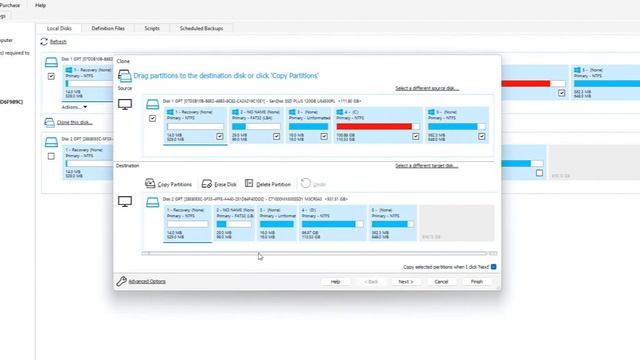Click Windows logo on source partition 2 NO NAME
640x360 pixels.
(236, 112)
